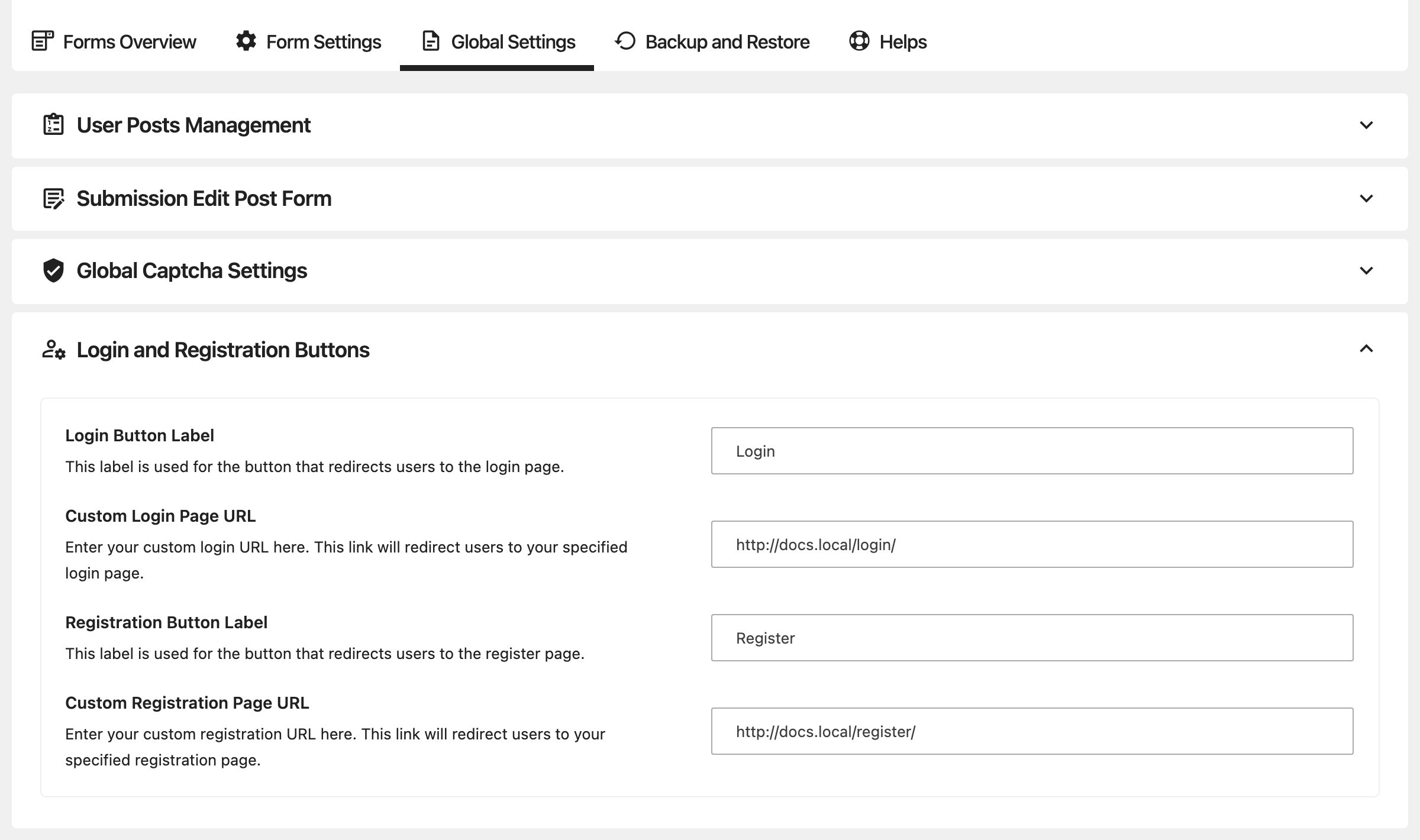Click description mentioning redirects to the login page
The image size is (1420, 840).
[315, 467]
